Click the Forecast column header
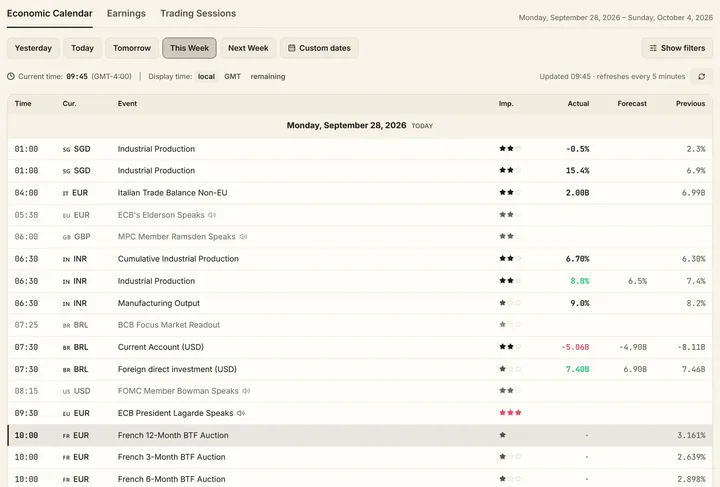Viewport: 720px width, 487px height. tap(632, 104)
